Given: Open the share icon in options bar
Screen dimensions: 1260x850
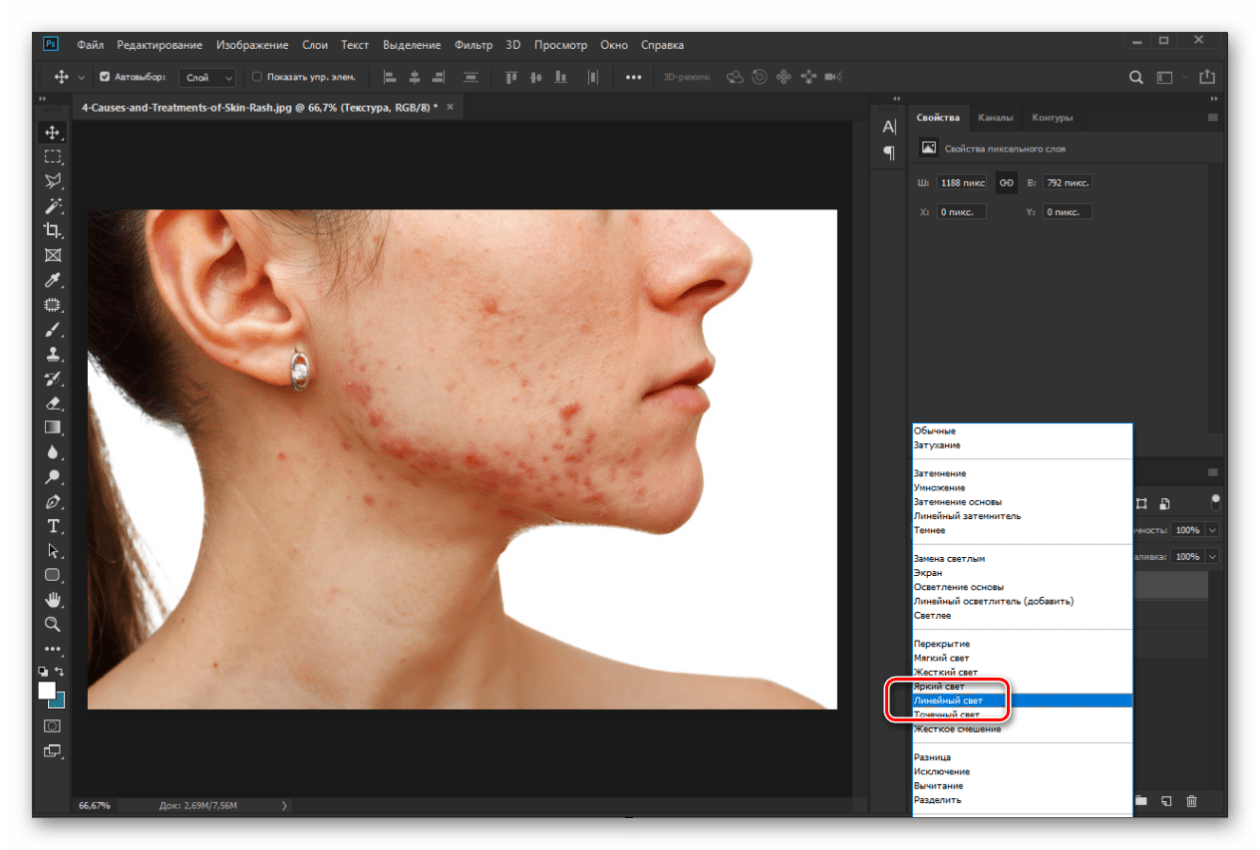Looking at the screenshot, I should click(x=1207, y=77).
